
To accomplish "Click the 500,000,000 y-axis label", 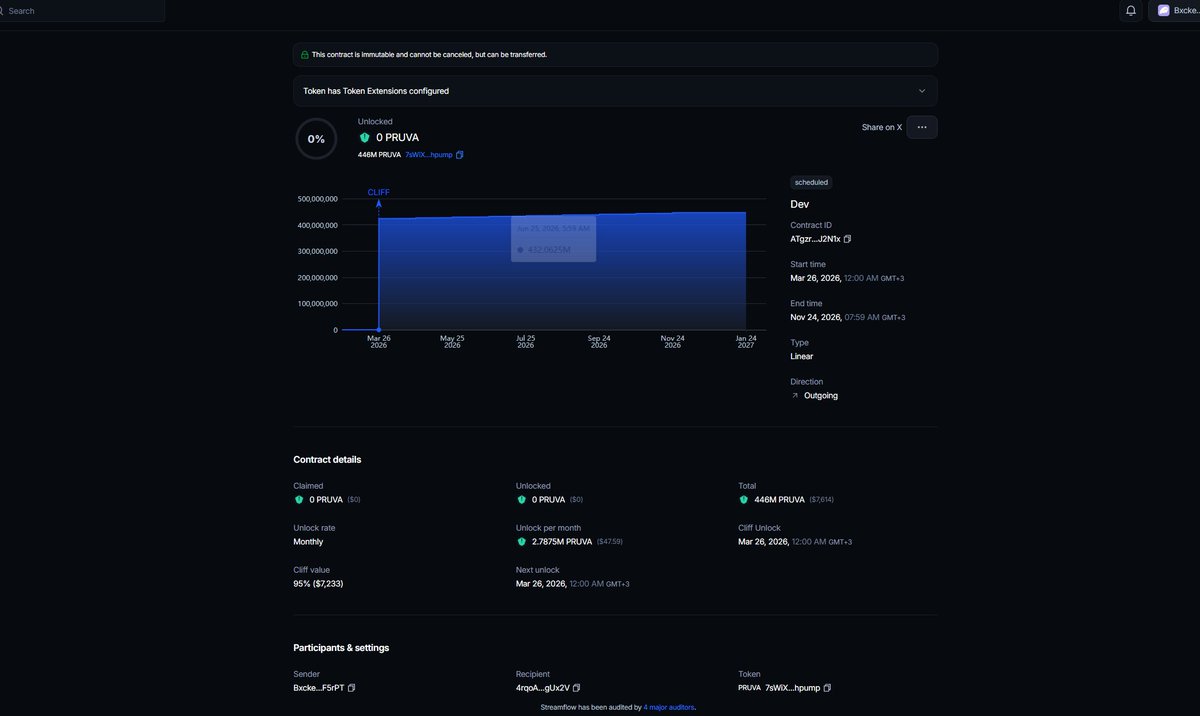I will tap(317, 199).
